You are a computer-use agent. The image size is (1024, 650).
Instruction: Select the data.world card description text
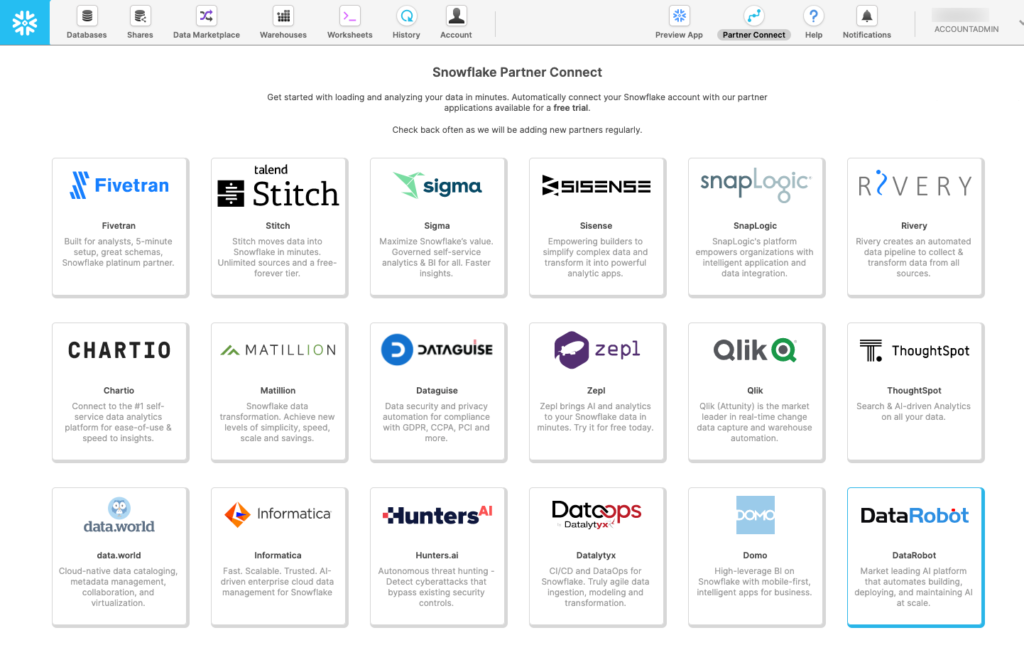(118, 587)
